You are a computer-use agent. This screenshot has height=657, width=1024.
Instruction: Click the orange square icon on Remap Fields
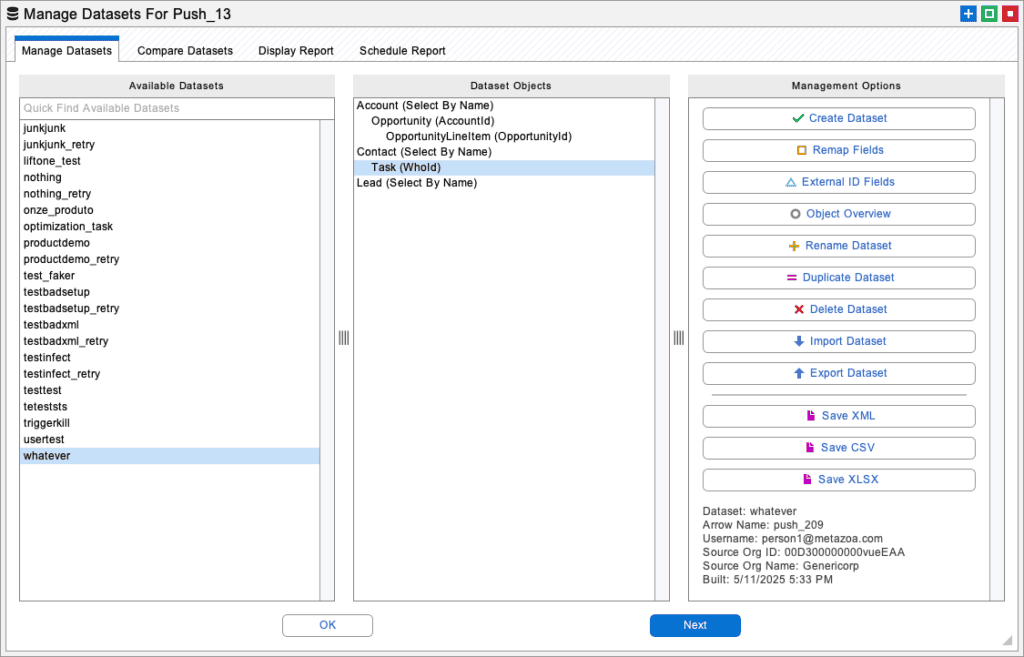(x=801, y=150)
